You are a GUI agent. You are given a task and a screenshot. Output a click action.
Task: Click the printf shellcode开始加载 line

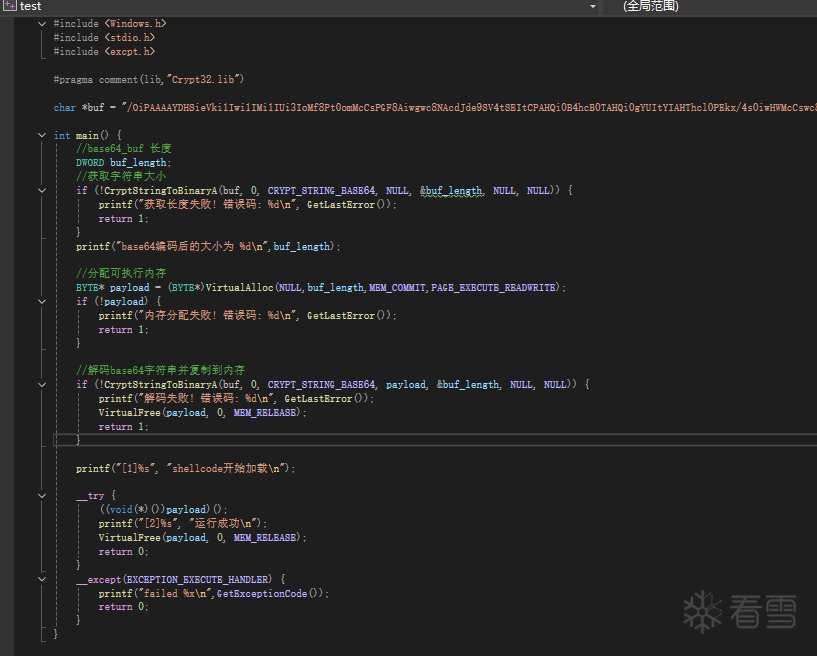[185, 468]
